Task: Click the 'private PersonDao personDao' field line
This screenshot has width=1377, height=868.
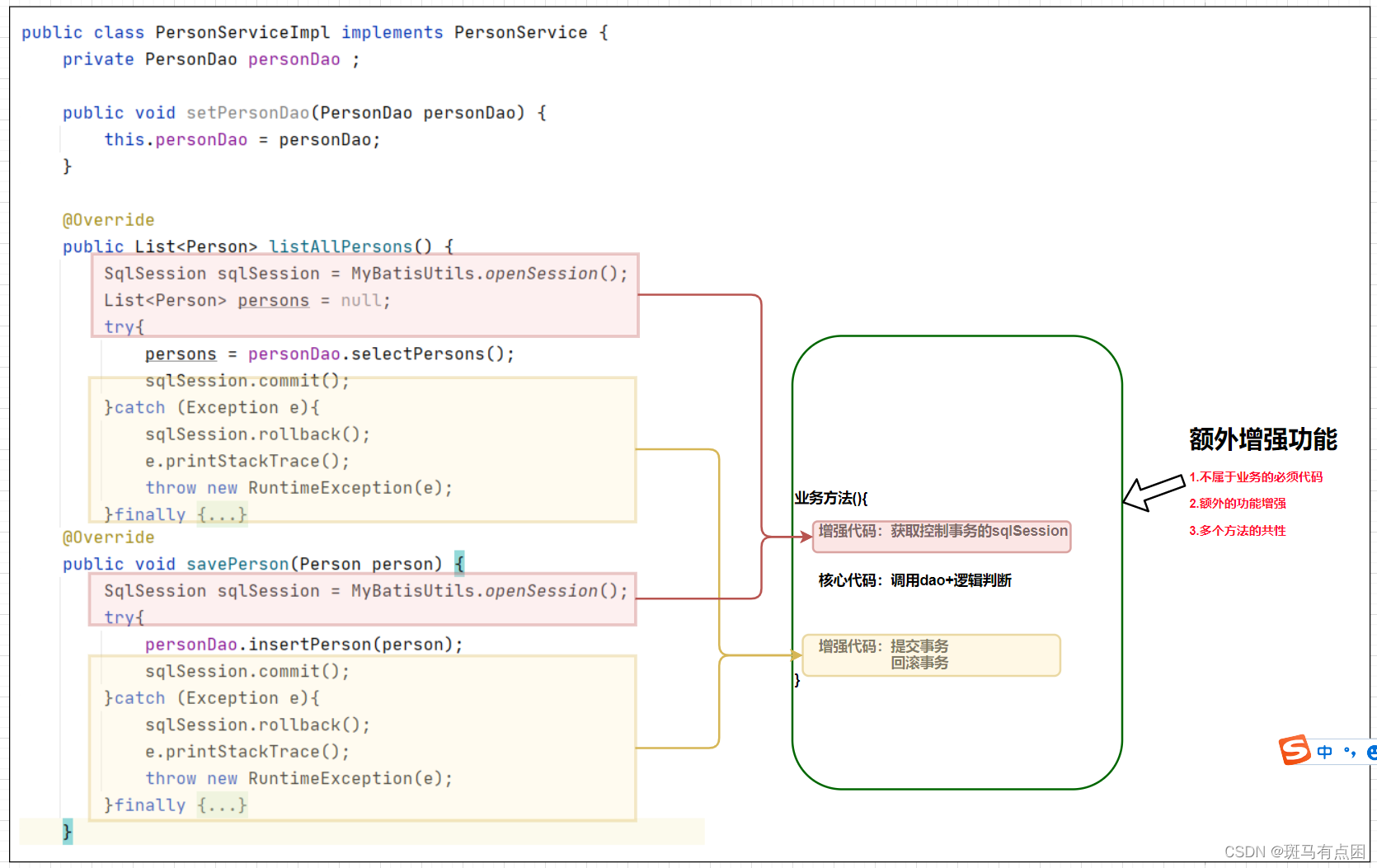Action: click(x=211, y=59)
